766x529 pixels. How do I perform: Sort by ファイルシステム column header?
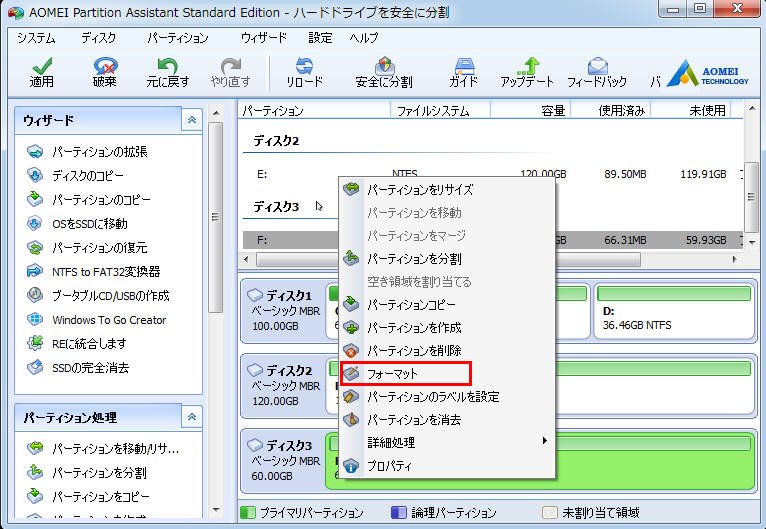click(x=441, y=111)
